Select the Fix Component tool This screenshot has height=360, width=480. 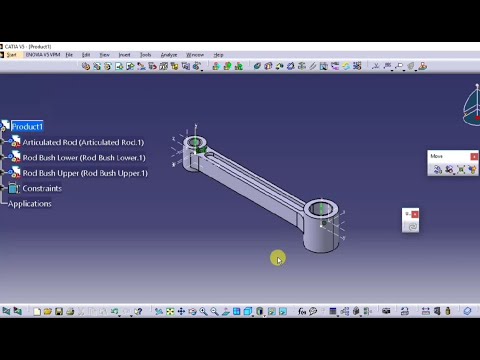click(302, 66)
